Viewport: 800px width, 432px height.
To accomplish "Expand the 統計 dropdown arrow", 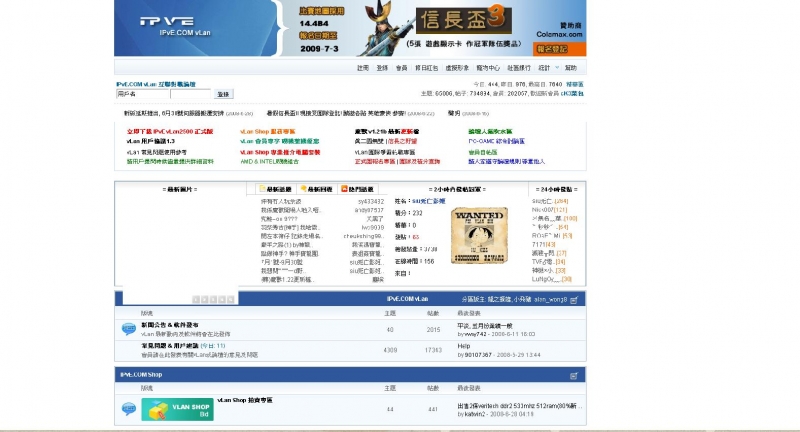I will tap(557, 68).
